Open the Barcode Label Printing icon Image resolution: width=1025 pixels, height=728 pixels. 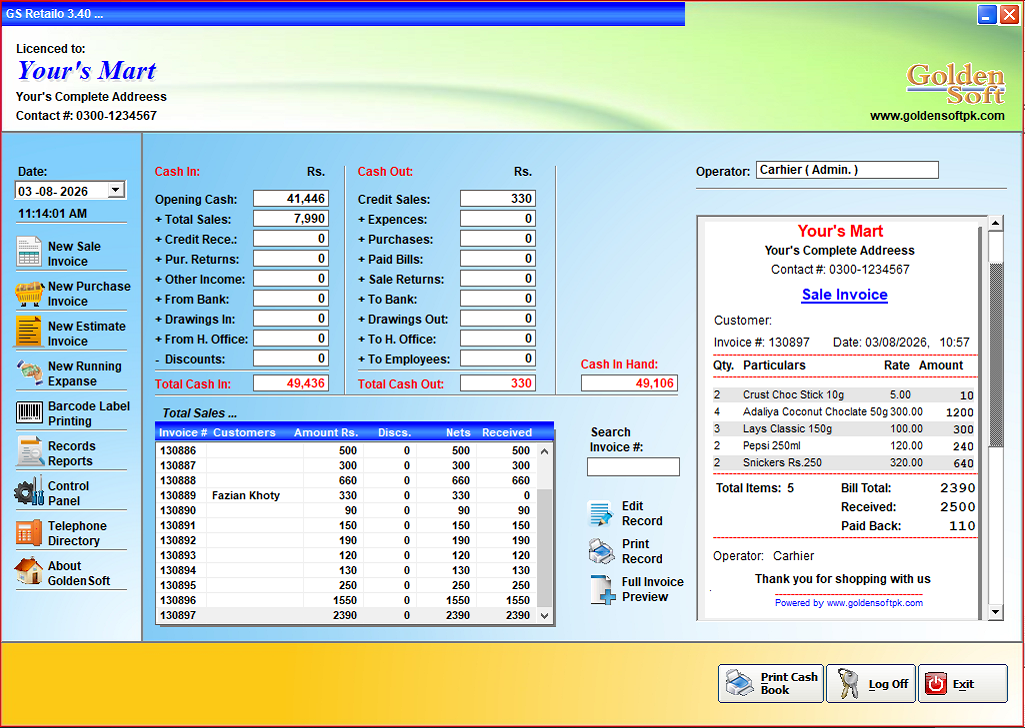(x=29, y=412)
